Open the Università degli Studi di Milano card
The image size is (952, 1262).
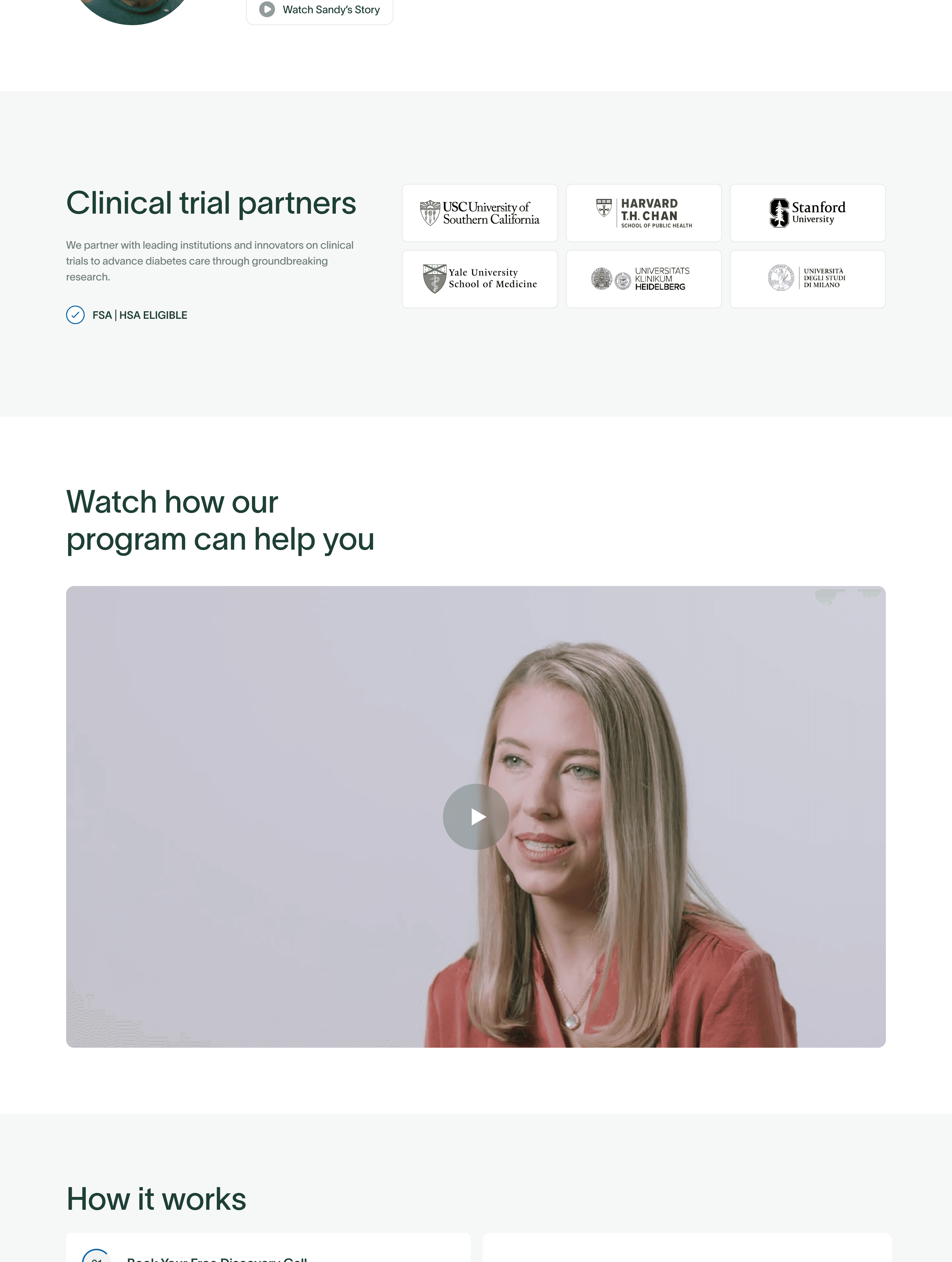pos(808,279)
